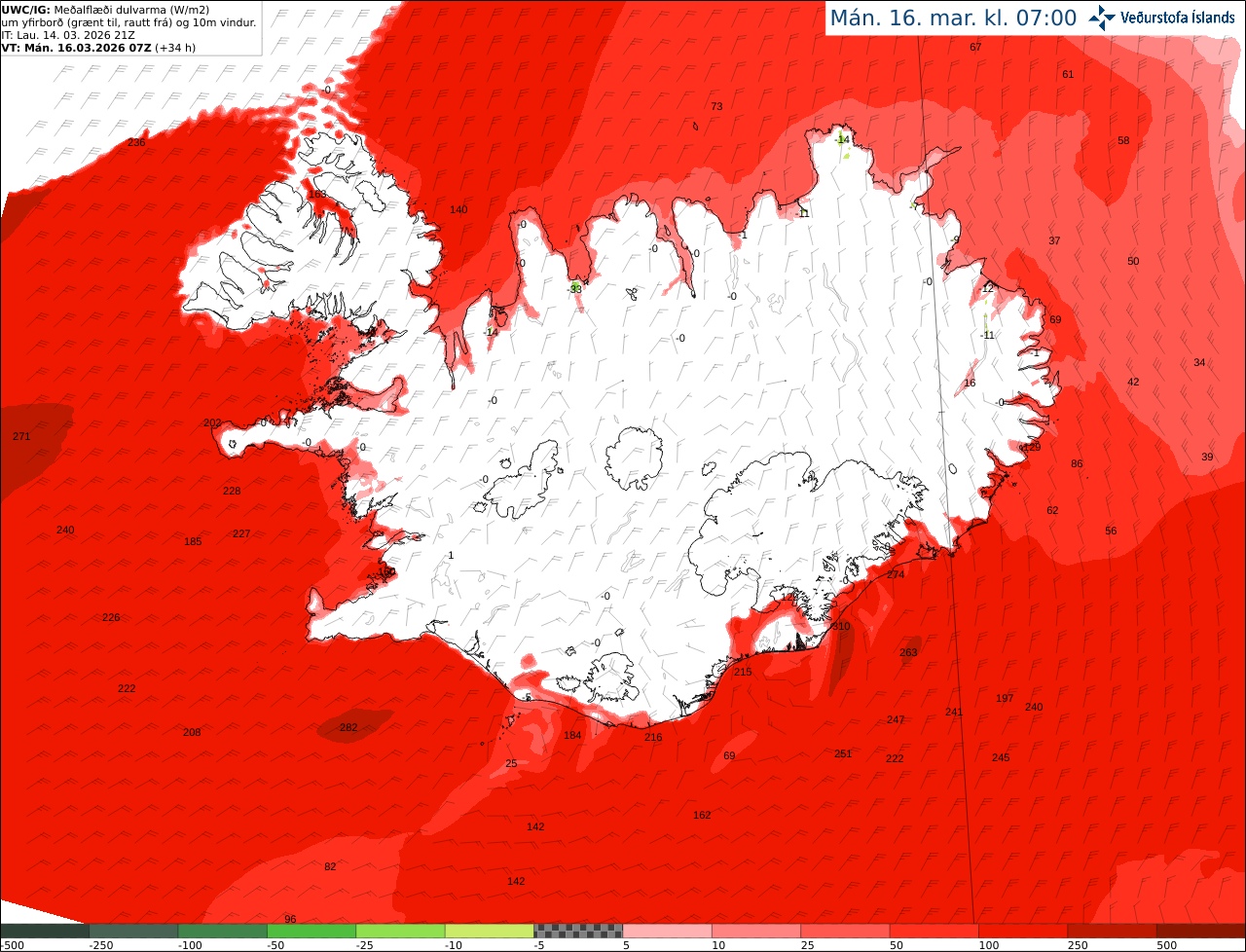Pick the darkest brown-red swatch above 500
1246x952 pixels.
pyautogui.click(x=1201, y=931)
